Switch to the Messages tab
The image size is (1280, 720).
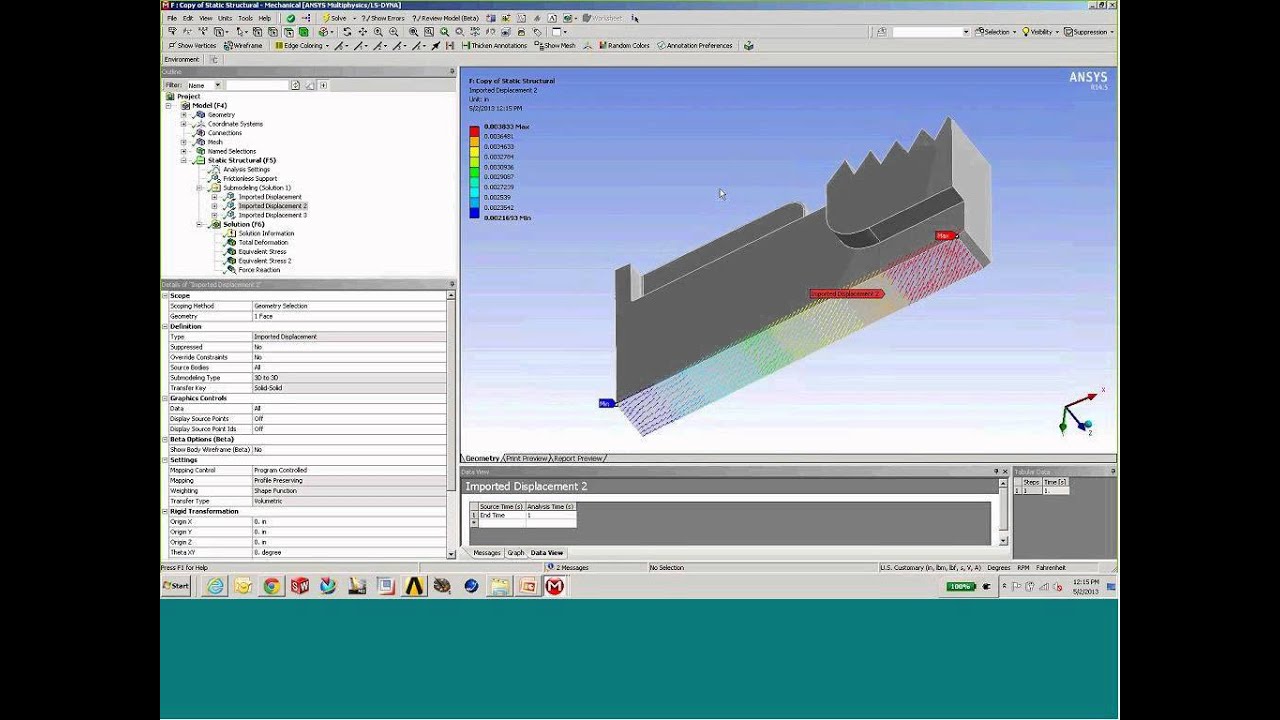tap(486, 553)
